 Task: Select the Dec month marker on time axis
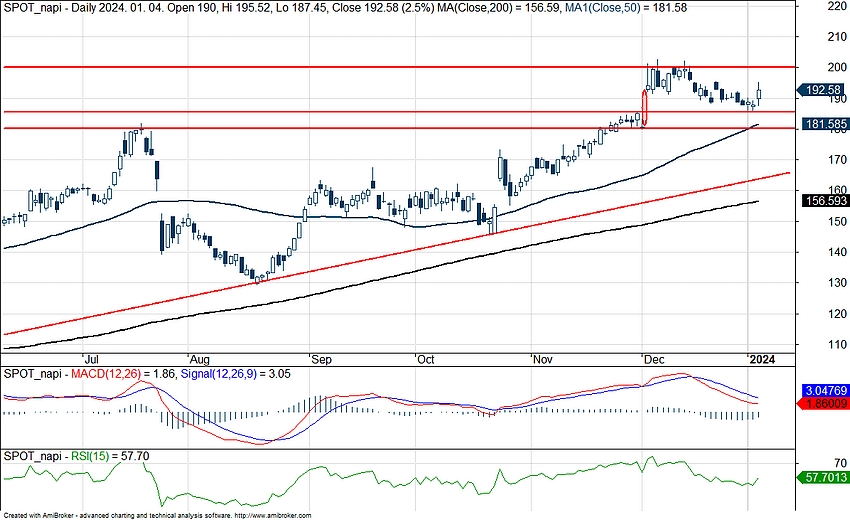[655, 358]
